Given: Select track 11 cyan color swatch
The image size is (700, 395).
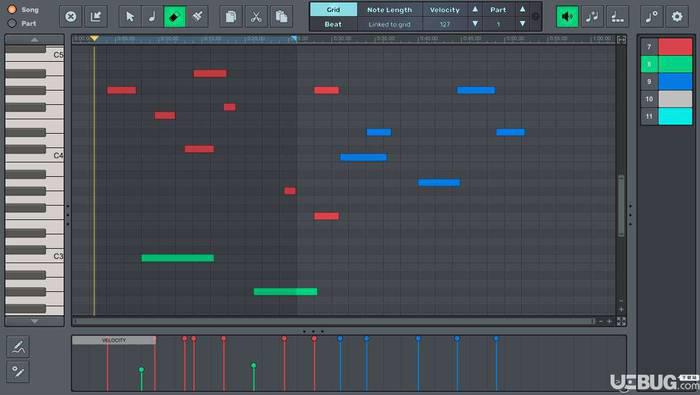Looking at the screenshot, I should coord(675,116).
